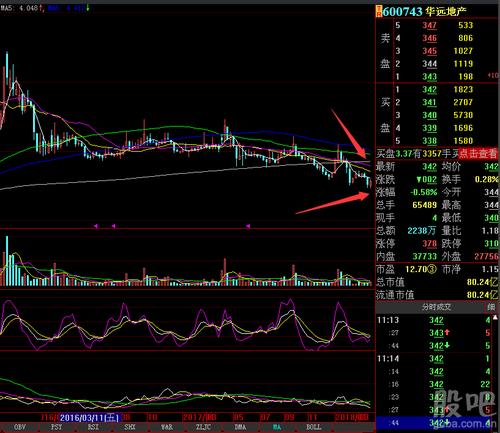The image size is (500, 433).
Task: Click the green down arrow at 11:13 :44
Action: pos(447,345)
